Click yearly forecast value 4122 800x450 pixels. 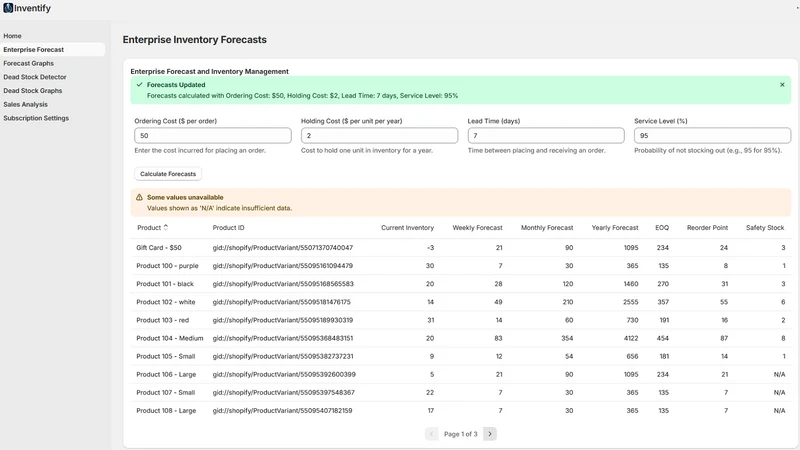(631, 338)
